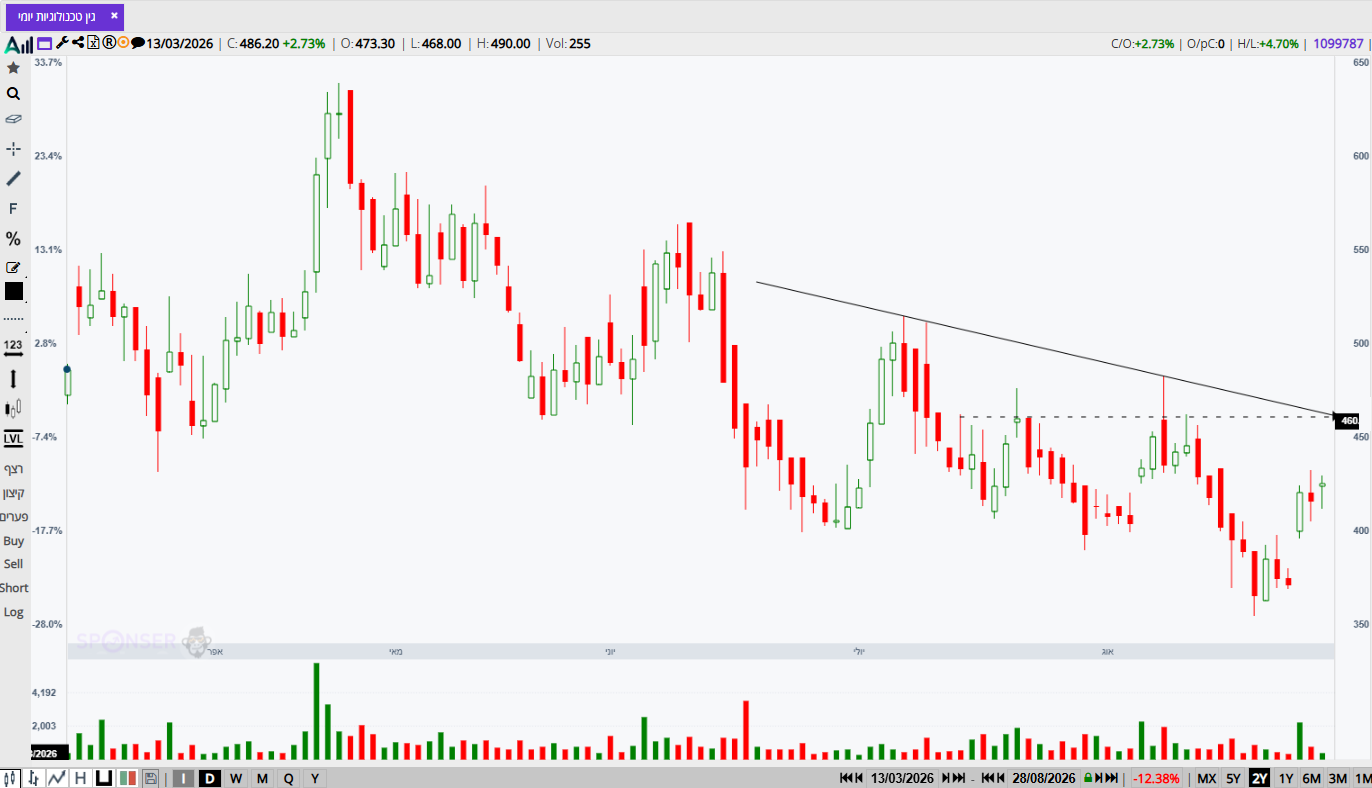
Task: Open the green-red candle color icon
Action: (128, 778)
